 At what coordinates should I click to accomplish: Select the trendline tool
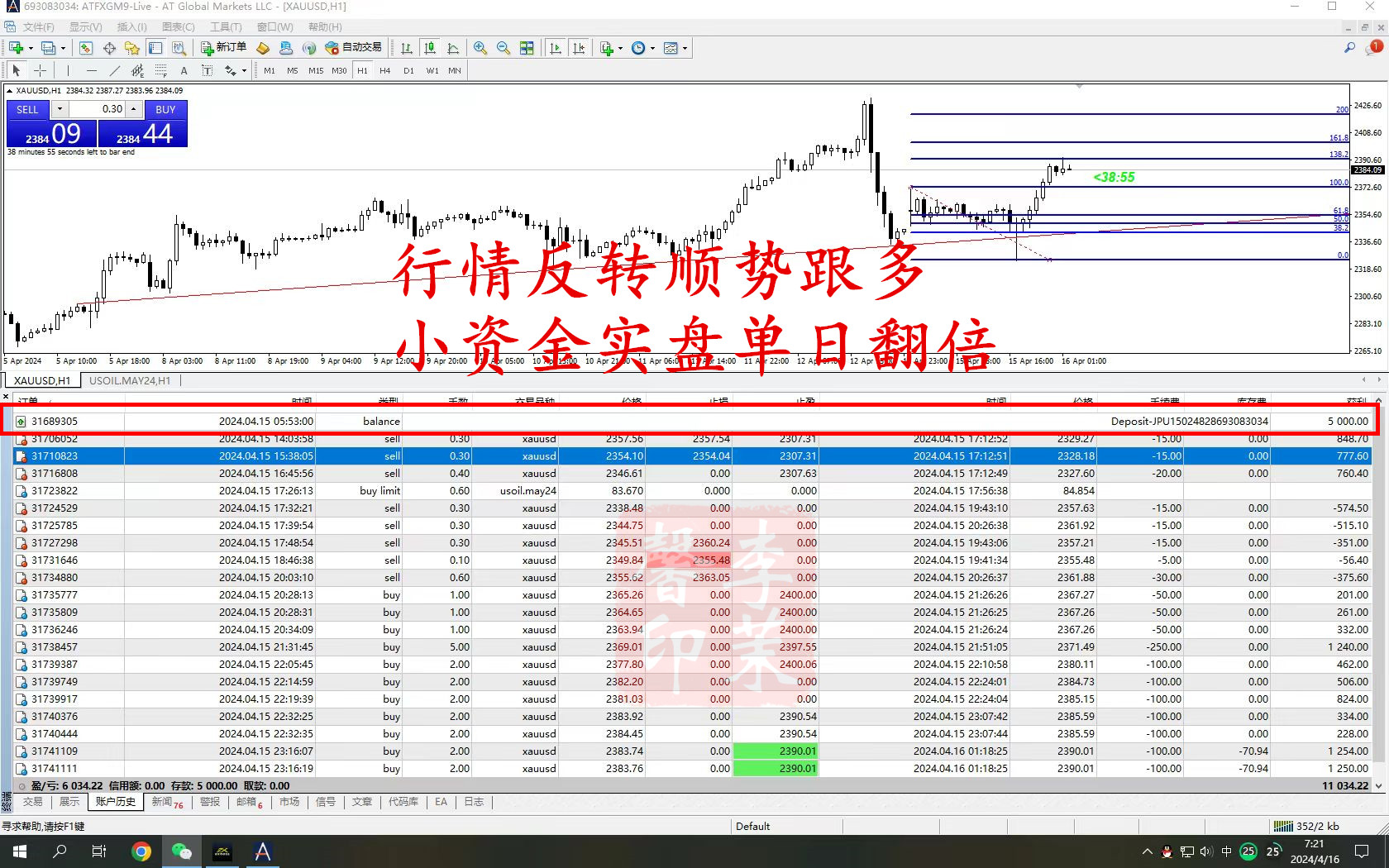pyautogui.click(x=114, y=70)
